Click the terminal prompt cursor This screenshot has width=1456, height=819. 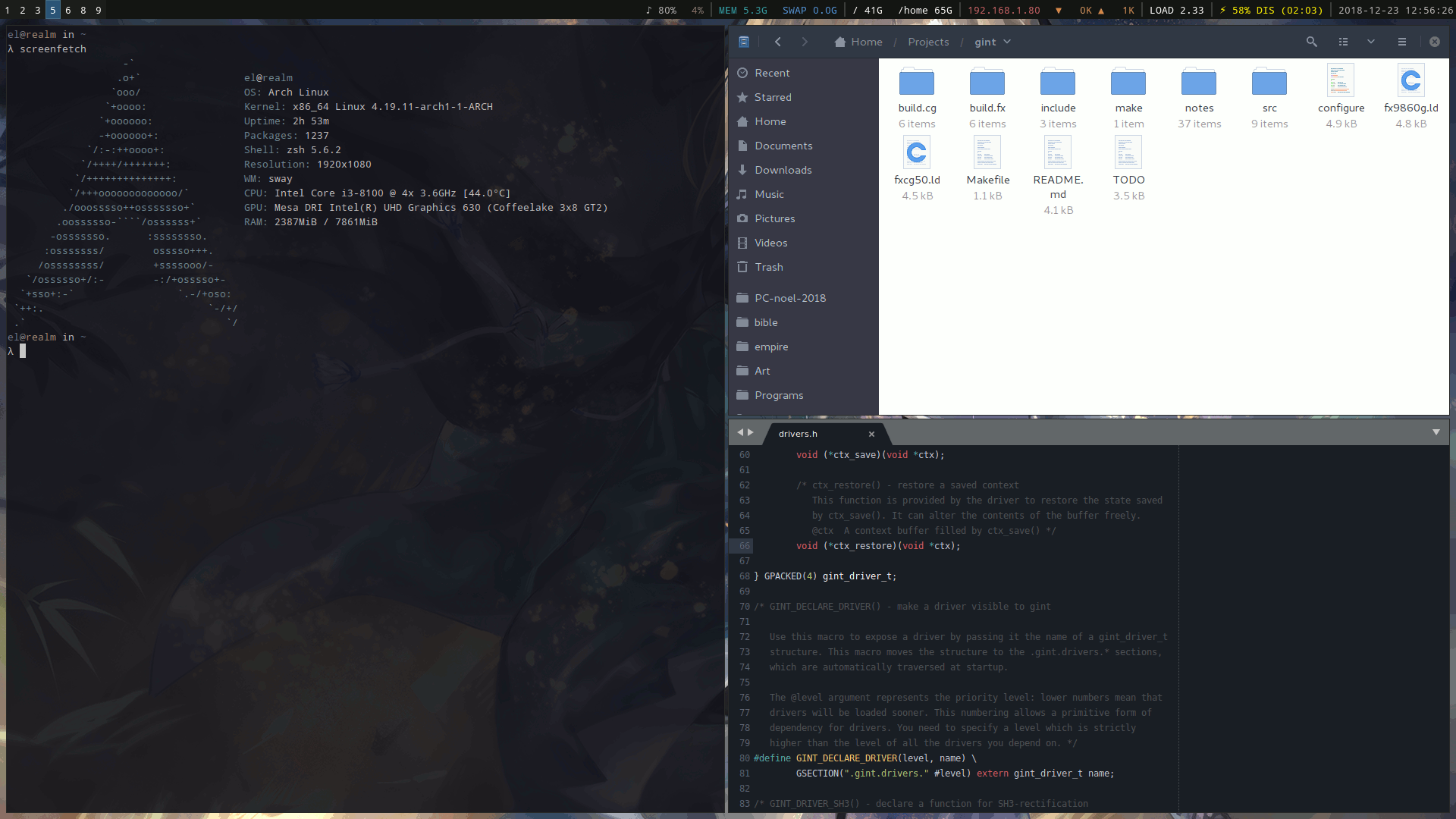pyautogui.click(x=23, y=351)
